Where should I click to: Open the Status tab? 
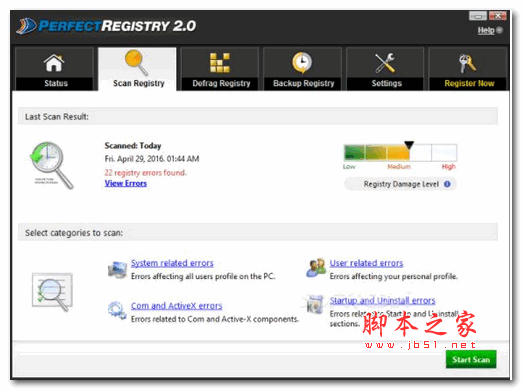54,69
